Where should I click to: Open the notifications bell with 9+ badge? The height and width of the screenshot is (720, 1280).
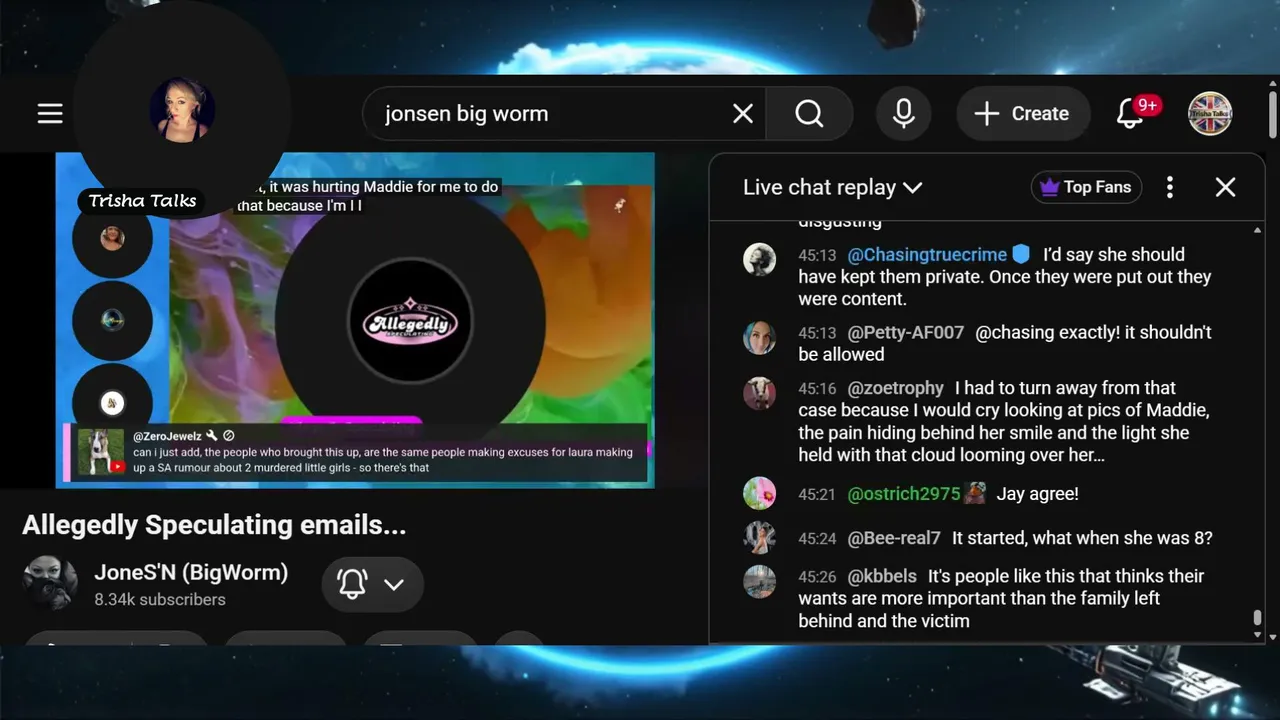pyautogui.click(x=1131, y=114)
